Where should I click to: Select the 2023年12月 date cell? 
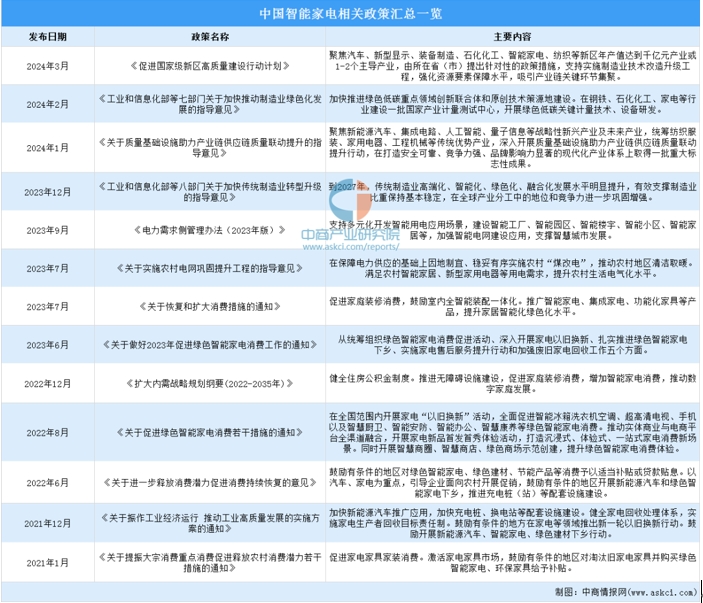point(48,192)
